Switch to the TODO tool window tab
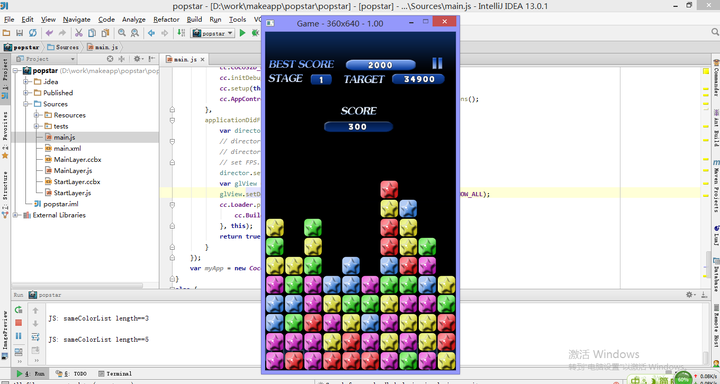Image resolution: width=720 pixels, height=384 pixels. pos(70,373)
